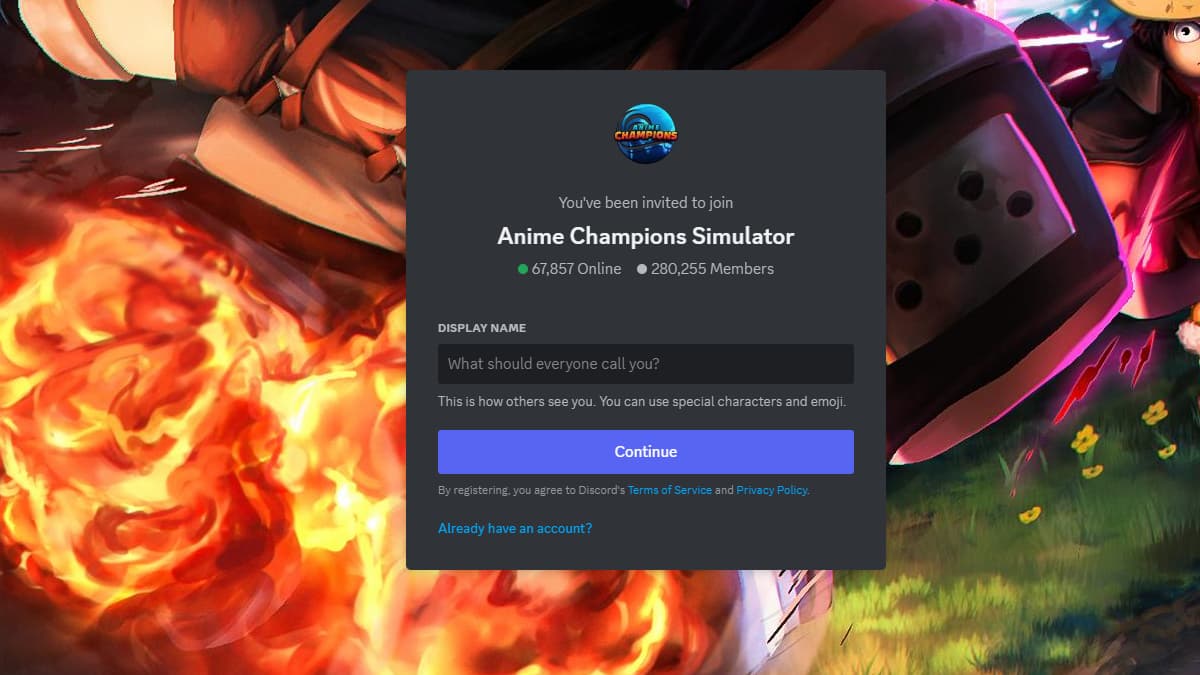Viewport: 1200px width, 675px height.
Task: Click the 'This is how others see you' hint text
Action: [x=642, y=402]
